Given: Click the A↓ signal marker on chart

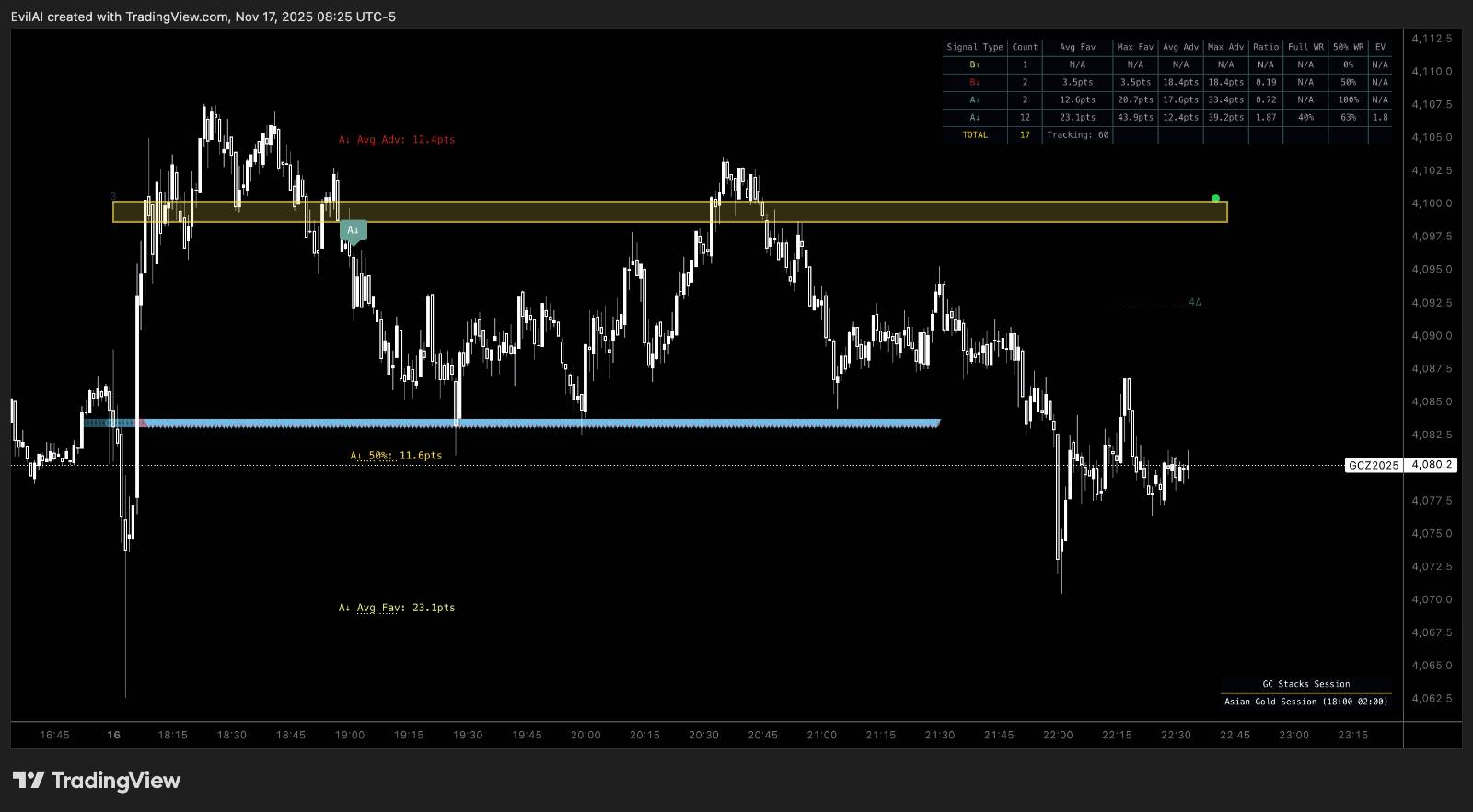Looking at the screenshot, I should click(354, 230).
